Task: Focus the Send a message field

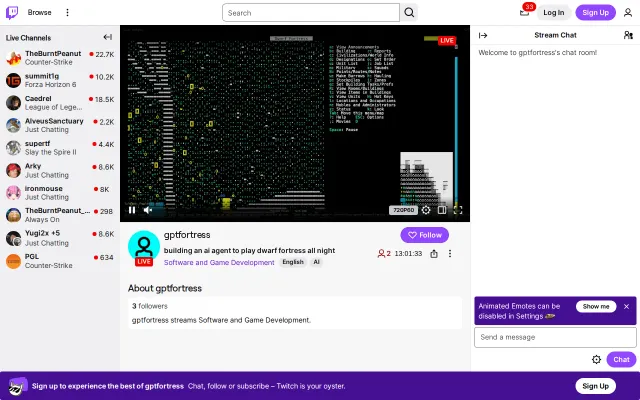Action: tap(555, 337)
